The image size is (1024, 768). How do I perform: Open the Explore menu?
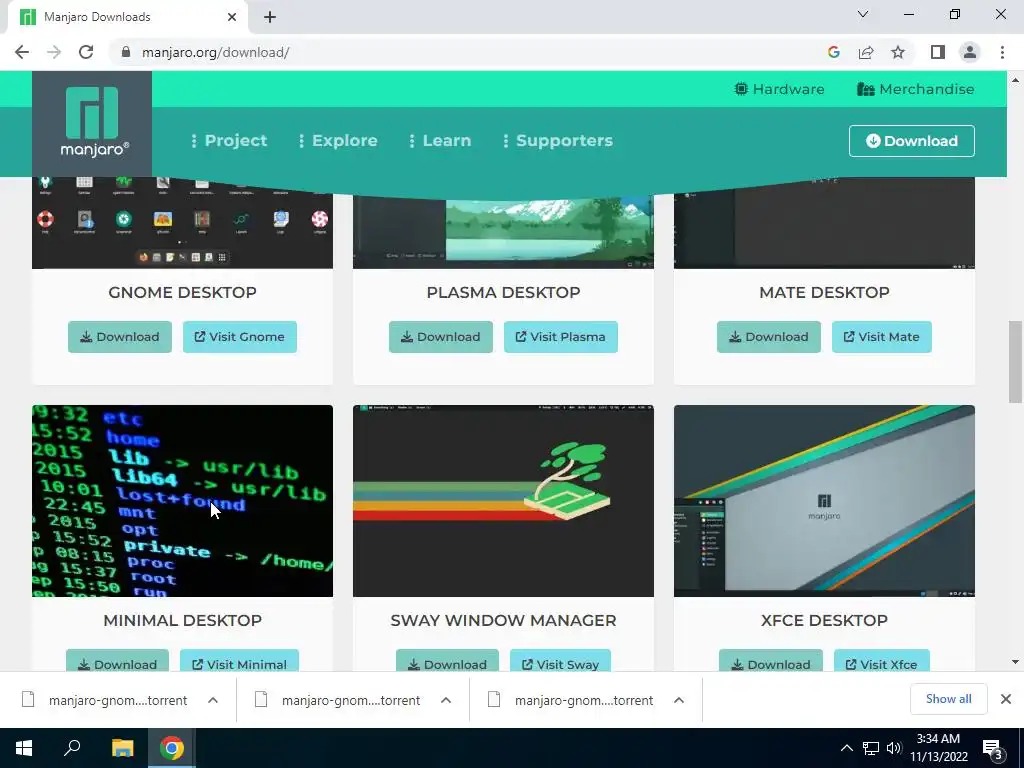pos(338,140)
